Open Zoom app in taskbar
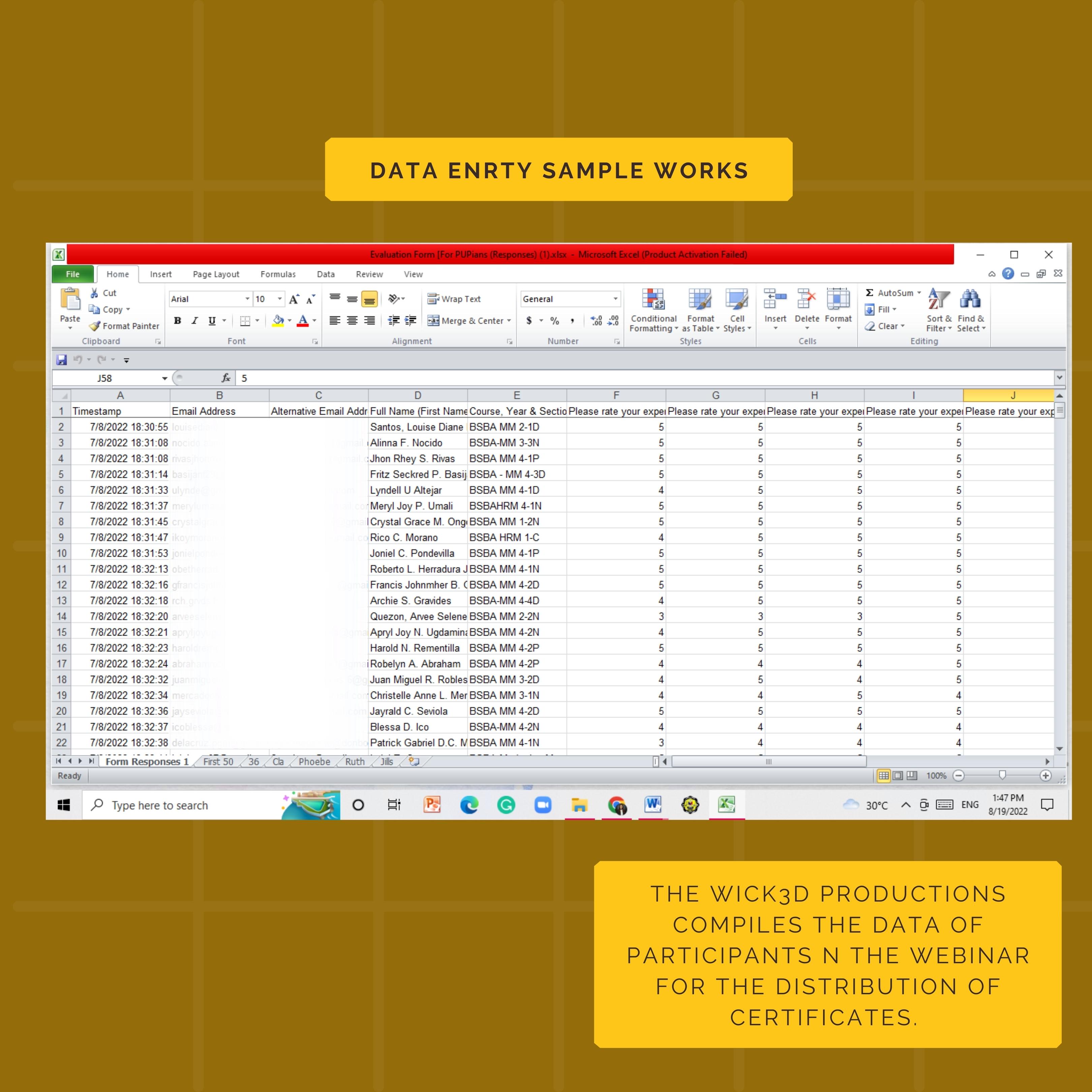1092x1092 pixels. coord(543,805)
